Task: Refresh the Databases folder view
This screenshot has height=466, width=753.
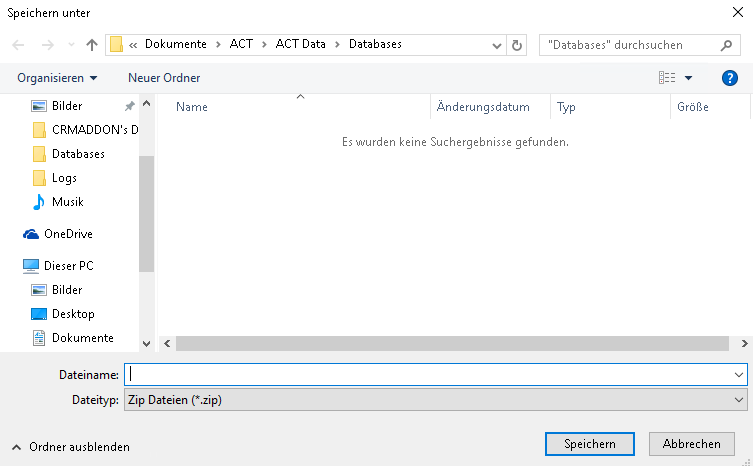Action: point(517,46)
